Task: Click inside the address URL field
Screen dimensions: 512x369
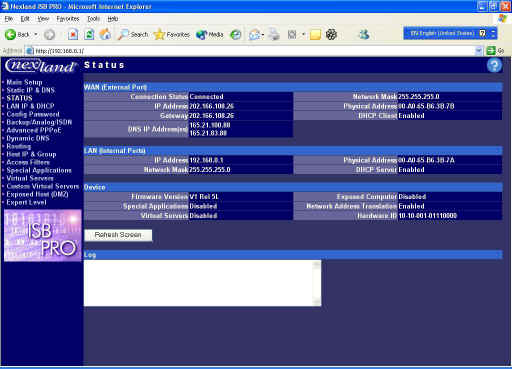Action: pyautogui.click(x=253, y=51)
